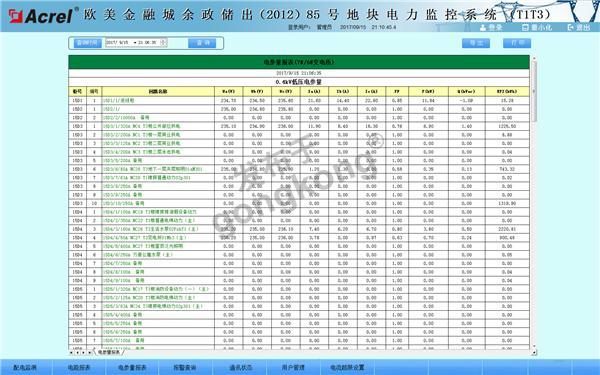Click the time spinner down arrow

pos(164,44)
